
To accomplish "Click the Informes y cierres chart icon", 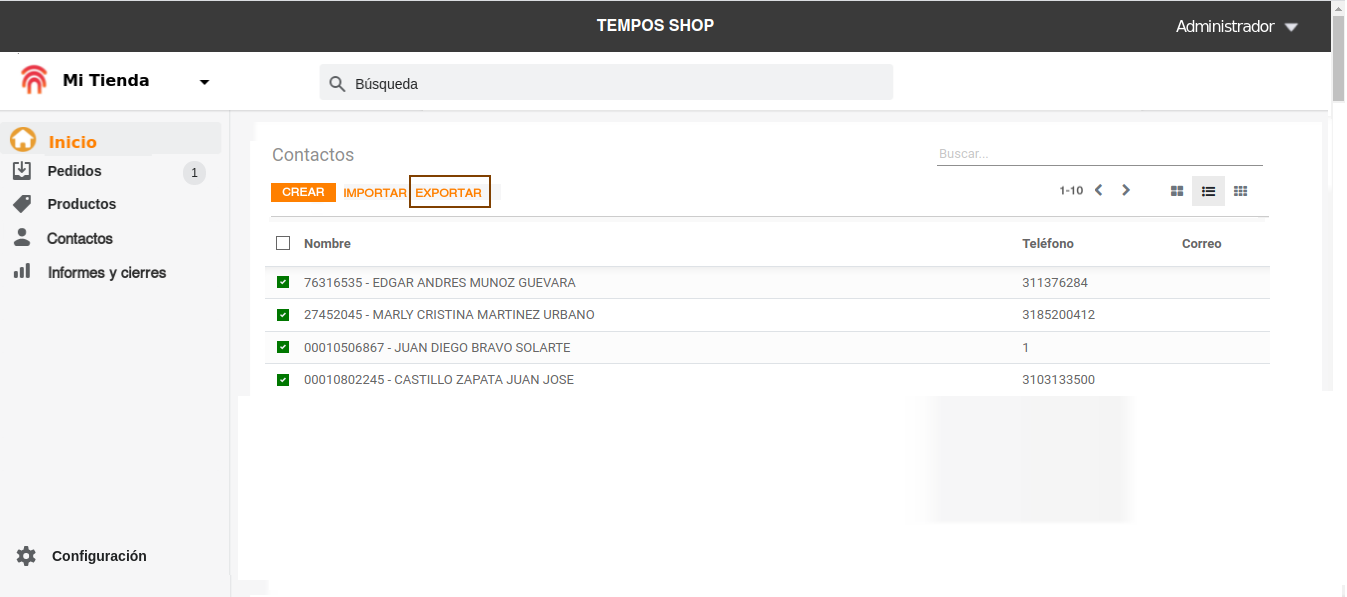I will click(22, 272).
